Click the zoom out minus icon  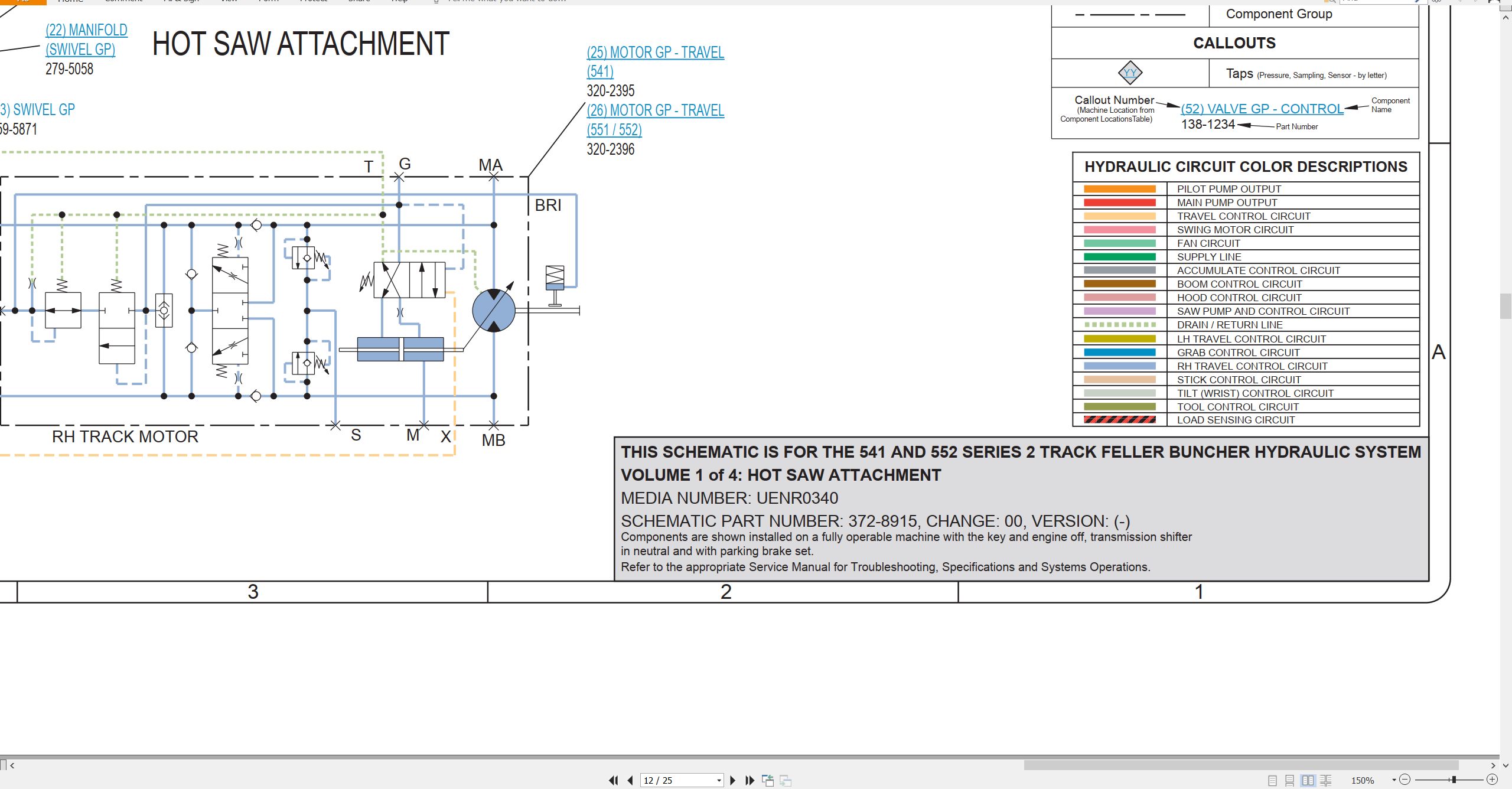click(1405, 780)
